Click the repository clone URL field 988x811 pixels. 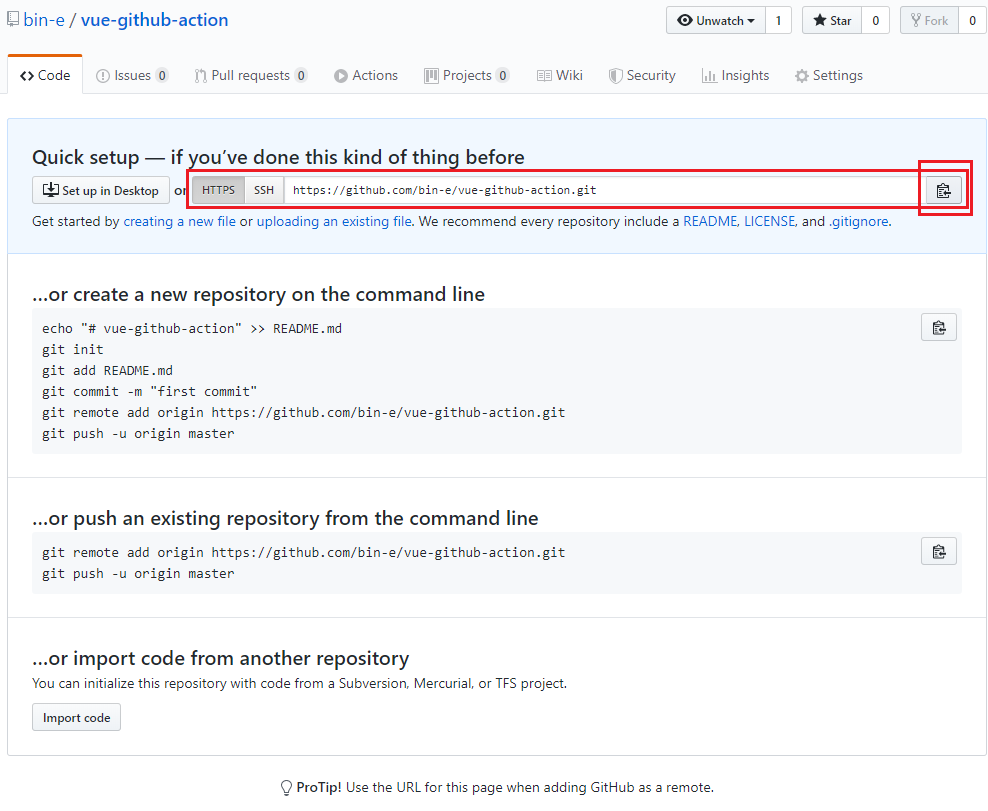pyautogui.click(x=605, y=190)
